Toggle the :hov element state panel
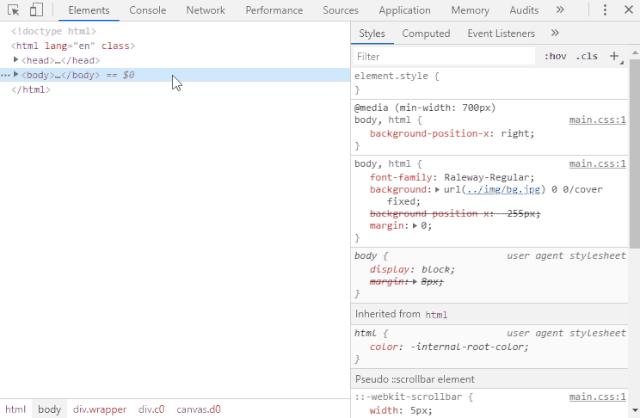Screen dimensions: 640x418 pyautogui.click(x=554, y=56)
